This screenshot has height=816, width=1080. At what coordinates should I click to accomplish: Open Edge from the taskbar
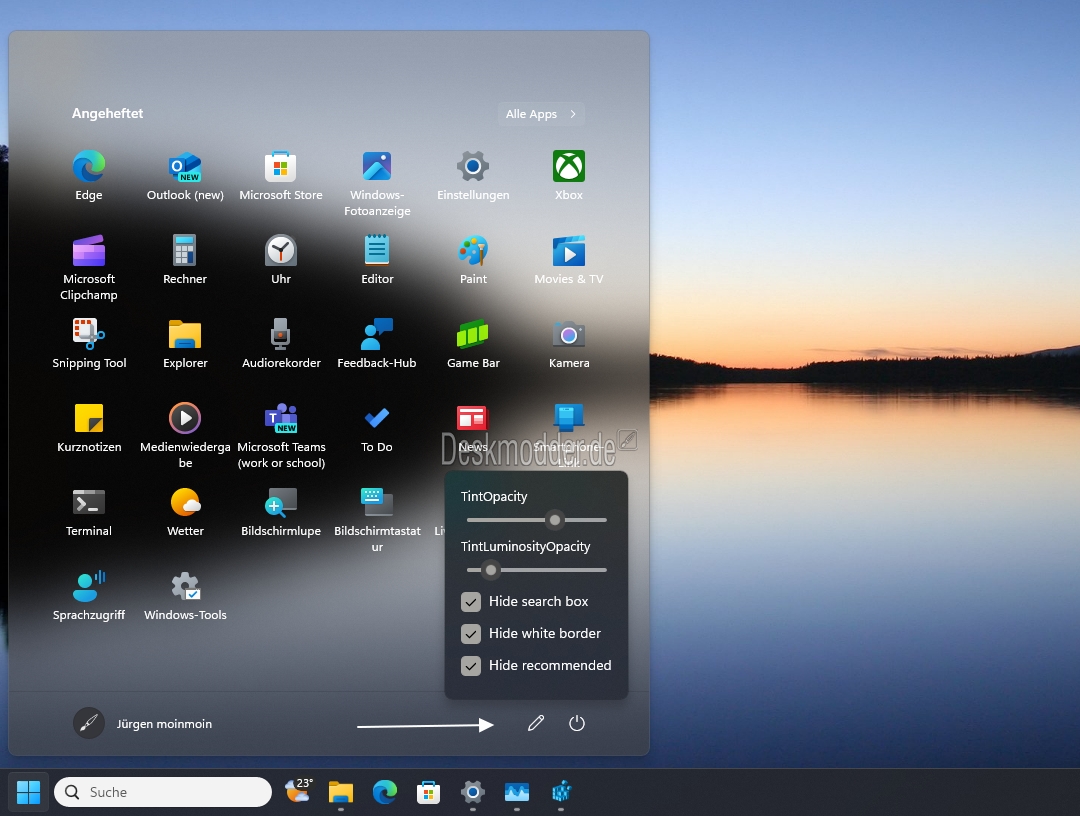[385, 792]
